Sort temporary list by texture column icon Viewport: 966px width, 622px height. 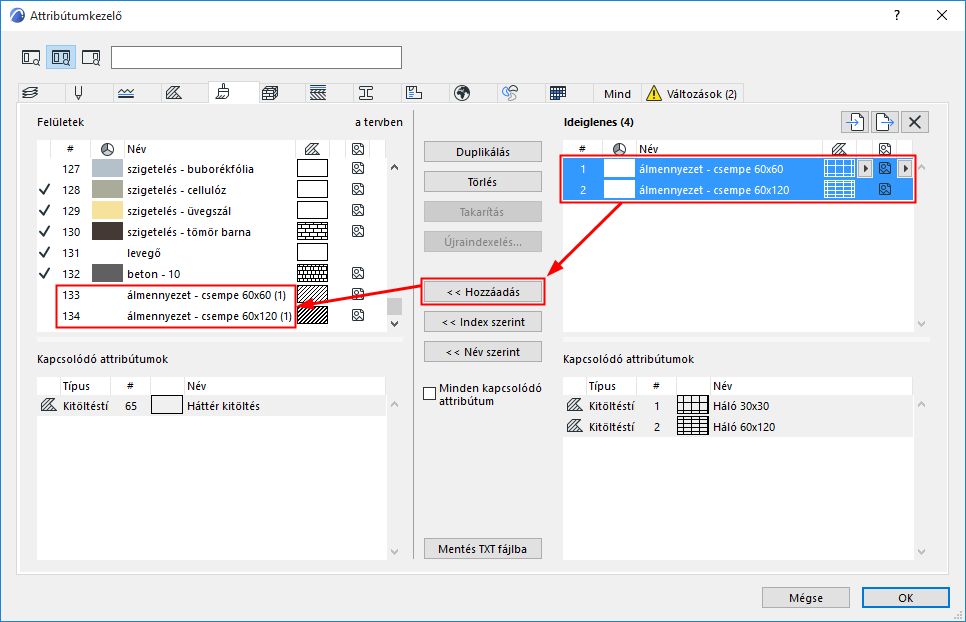pos(885,149)
